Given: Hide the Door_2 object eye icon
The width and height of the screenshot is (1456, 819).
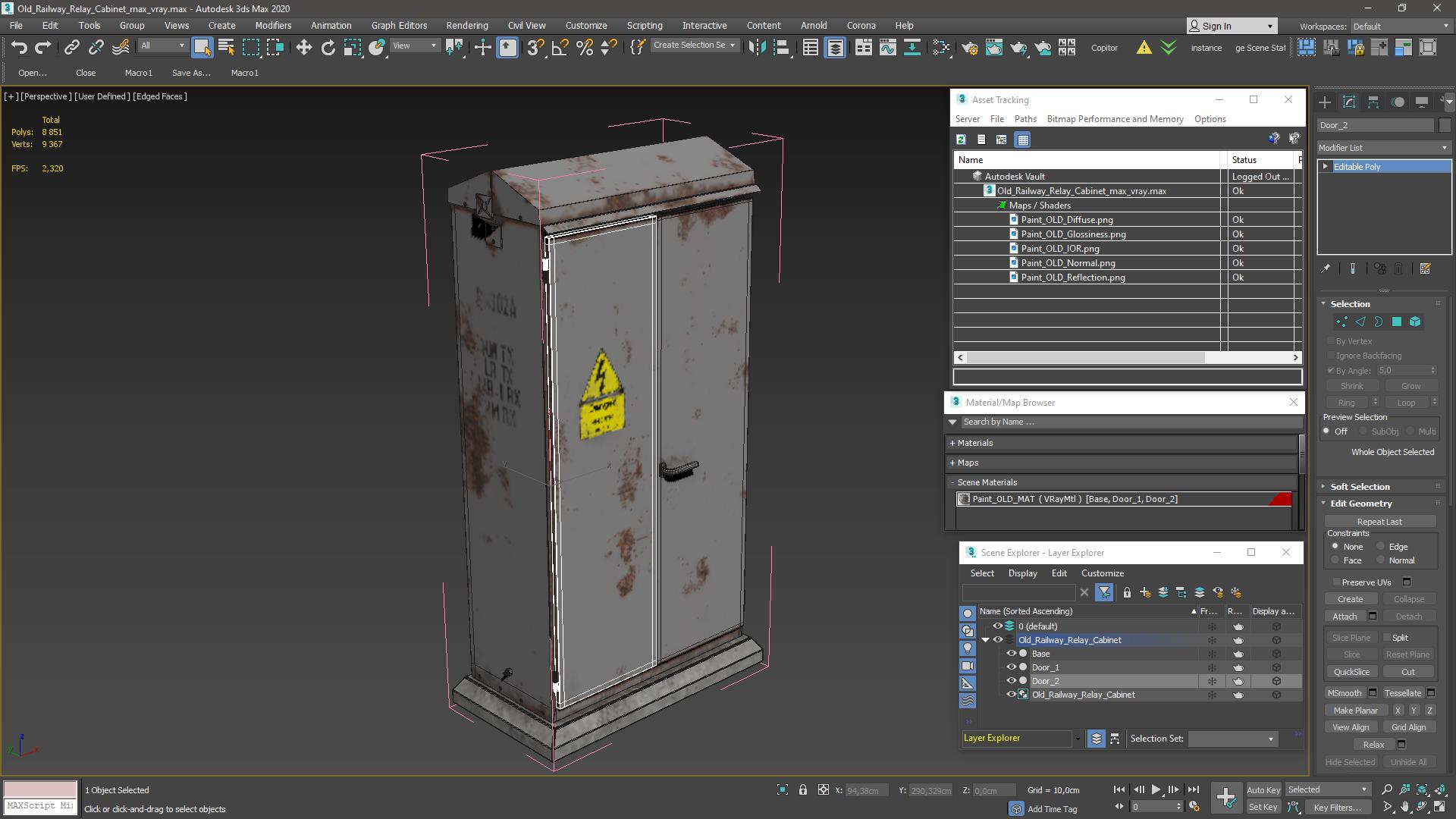Looking at the screenshot, I should pos(1011,681).
